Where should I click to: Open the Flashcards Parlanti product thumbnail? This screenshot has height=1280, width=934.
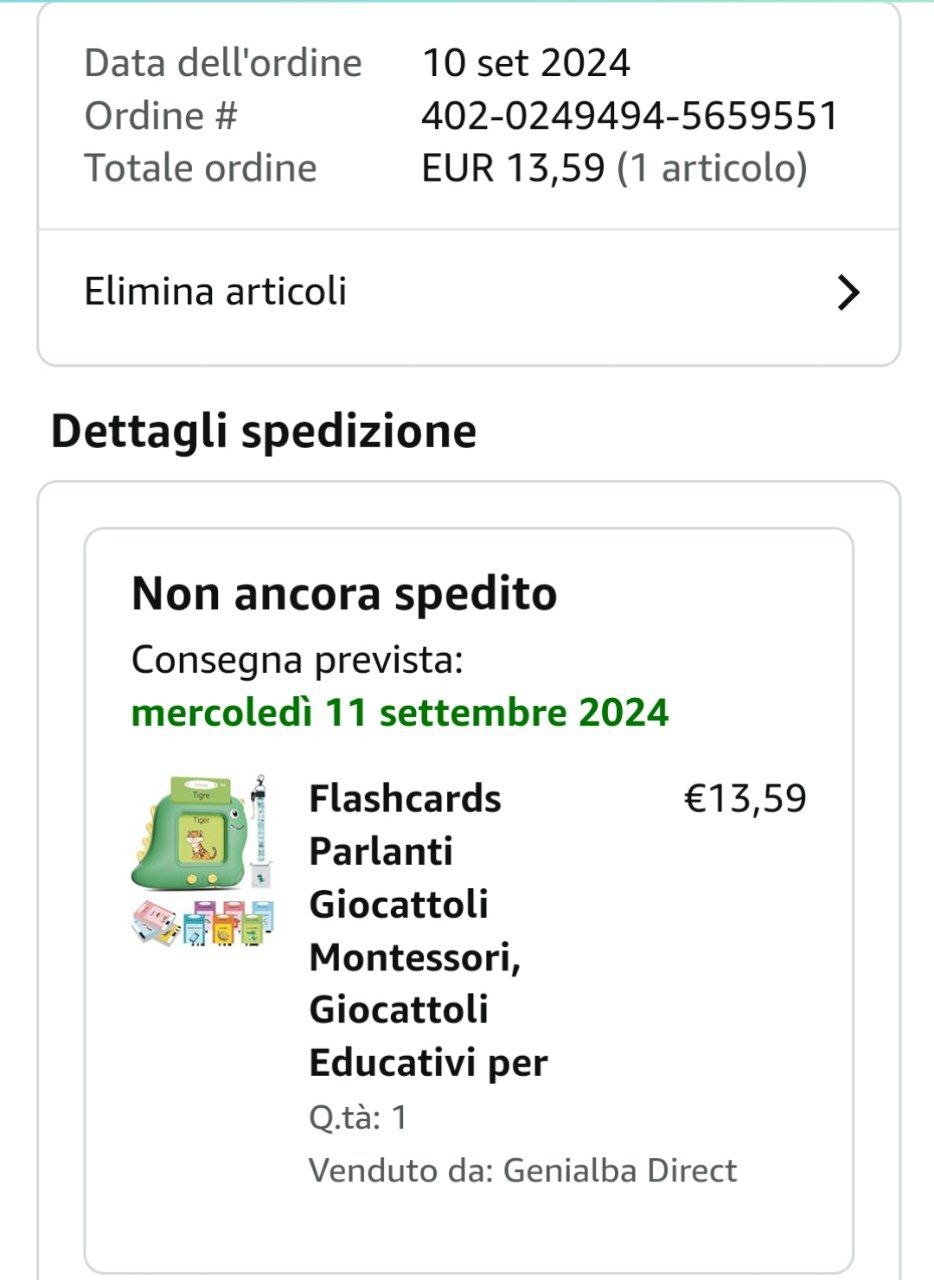tap(206, 860)
